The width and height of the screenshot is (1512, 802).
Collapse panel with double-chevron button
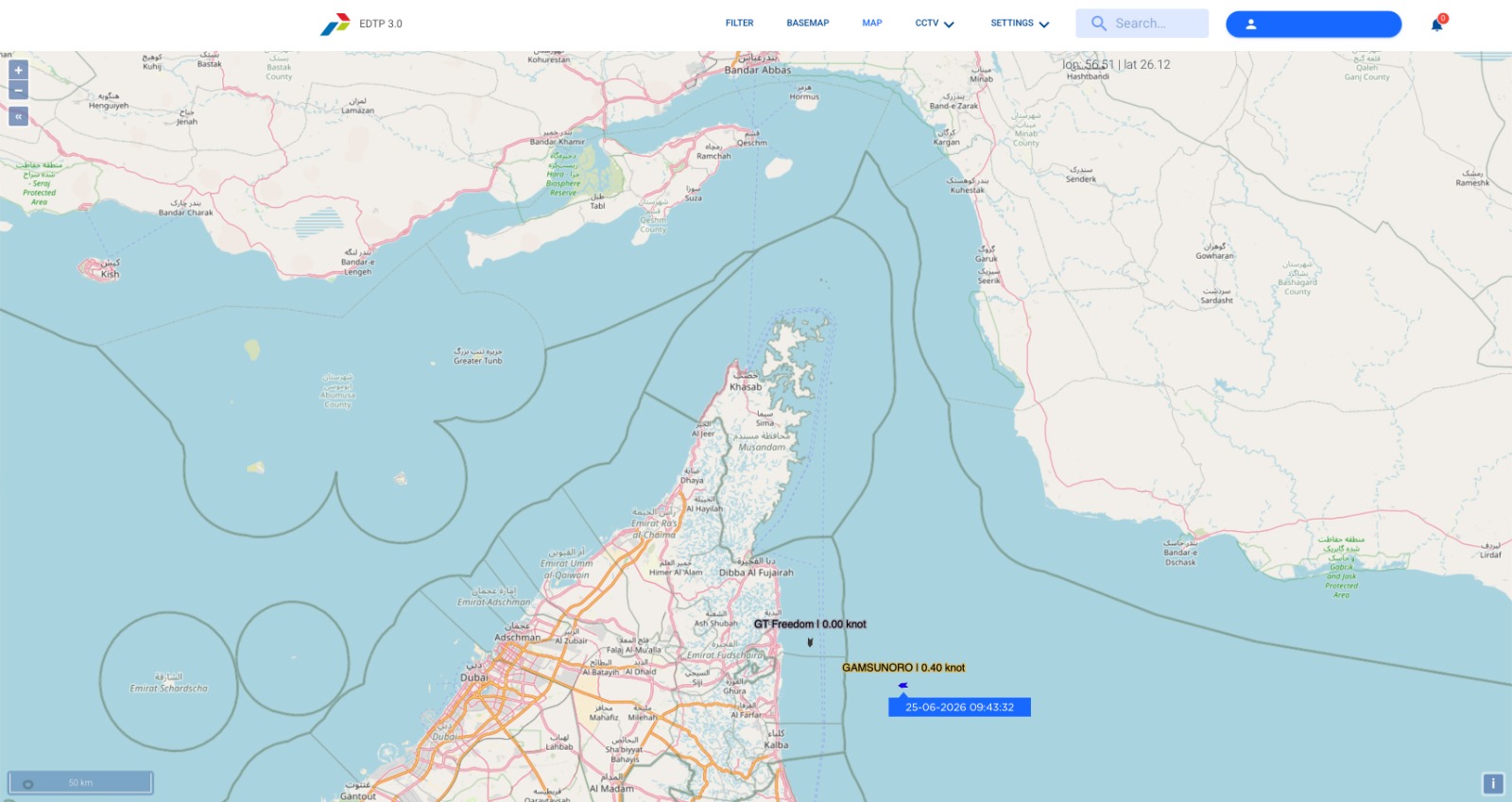tap(18, 116)
